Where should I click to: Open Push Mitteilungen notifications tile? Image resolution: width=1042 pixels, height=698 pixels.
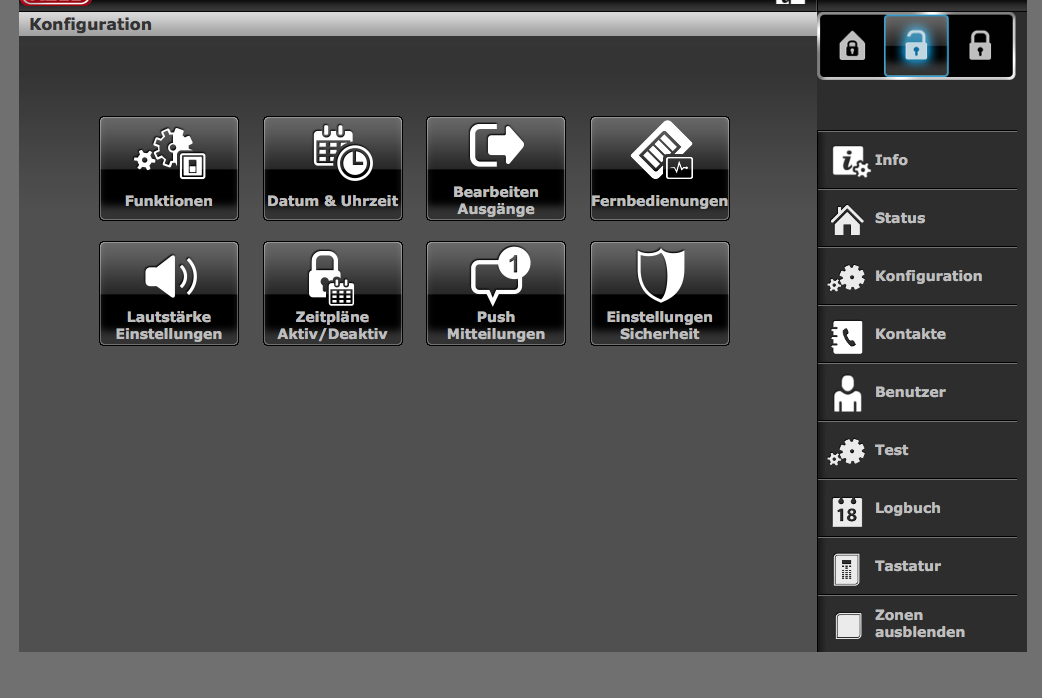coord(496,293)
